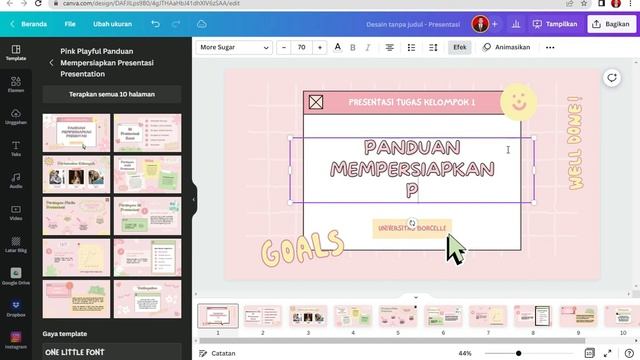Increase the font size with plus
Image resolution: width=640 pixels, height=360 pixels.
[x=320, y=47]
